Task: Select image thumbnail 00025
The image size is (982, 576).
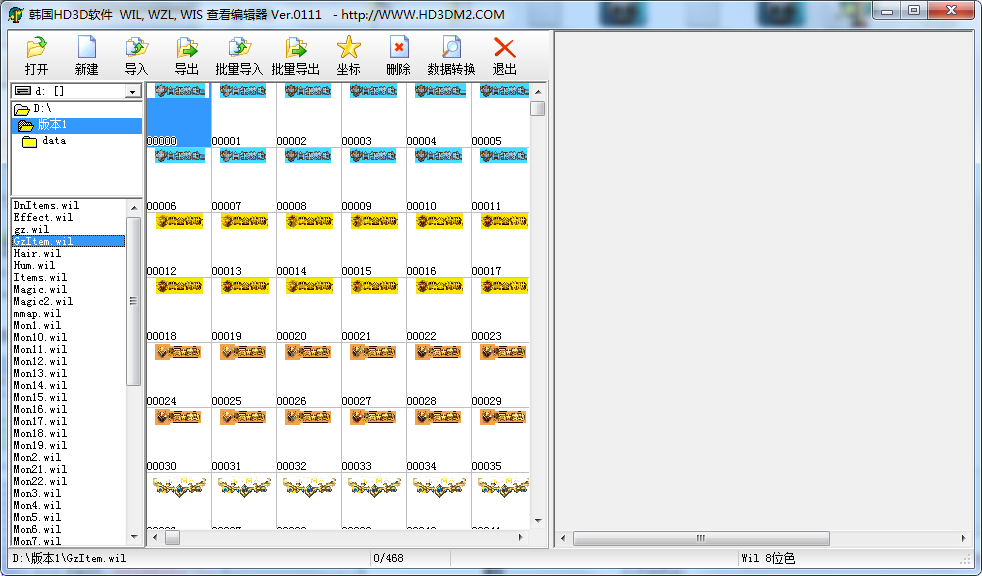Action: [x=244, y=376]
